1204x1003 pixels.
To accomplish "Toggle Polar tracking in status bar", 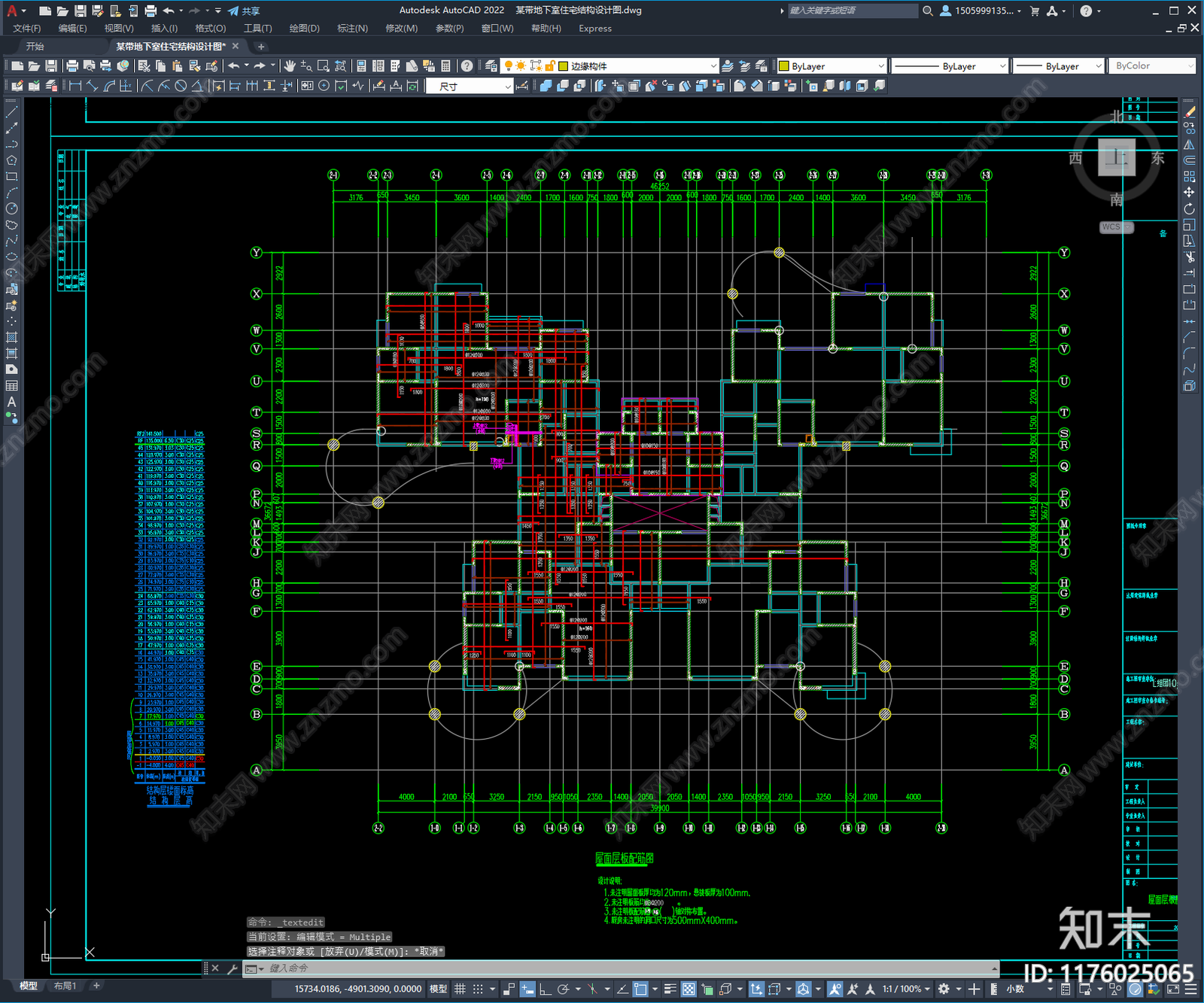I will pyautogui.click(x=562, y=989).
